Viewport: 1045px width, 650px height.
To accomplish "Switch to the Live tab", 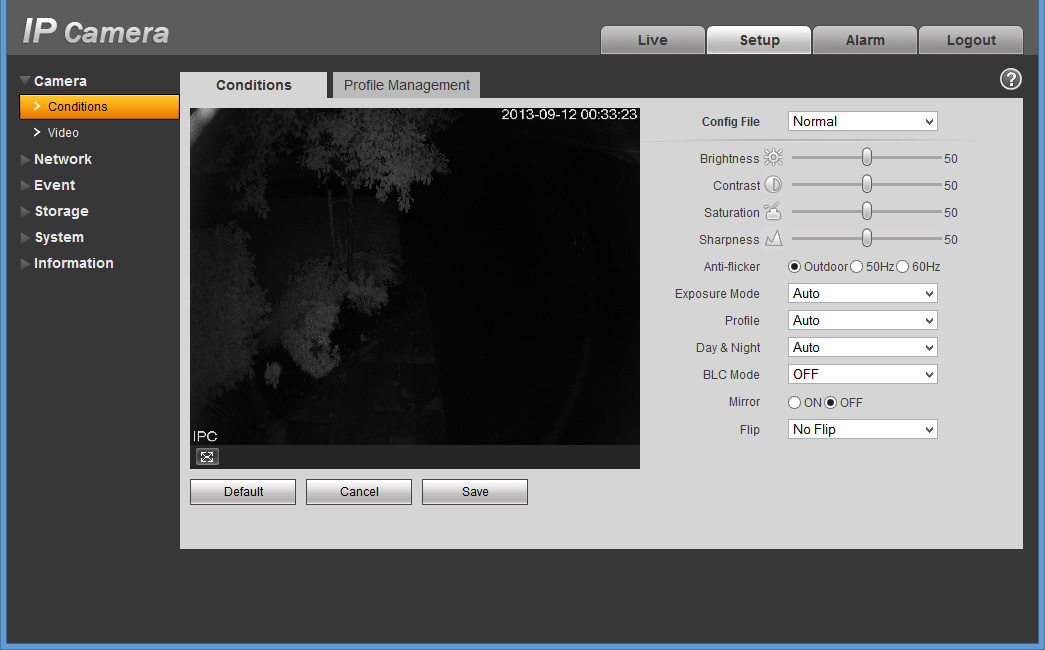I will [652, 40].
